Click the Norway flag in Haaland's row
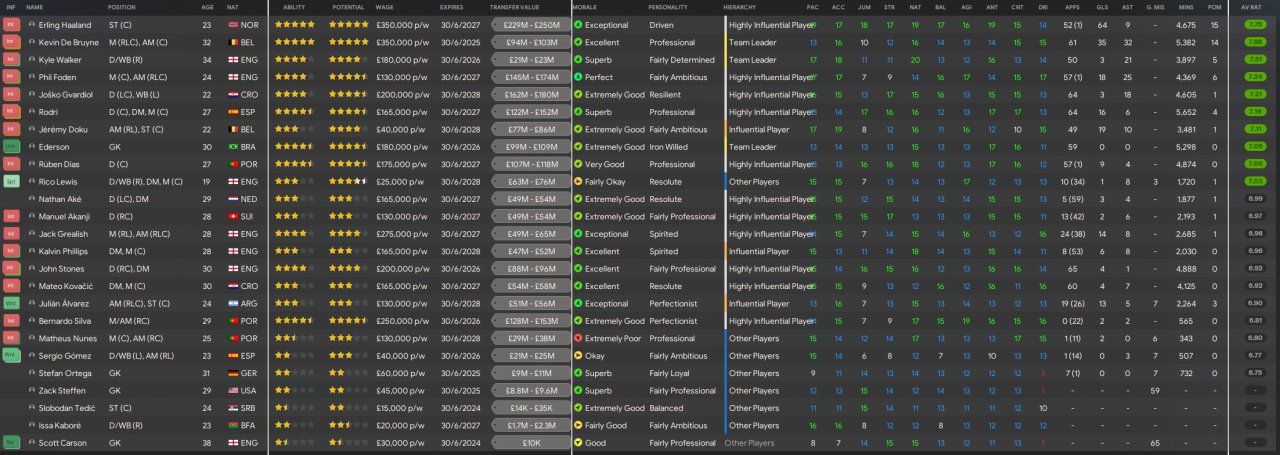1280x455 pixels. (x=234, y=25)
